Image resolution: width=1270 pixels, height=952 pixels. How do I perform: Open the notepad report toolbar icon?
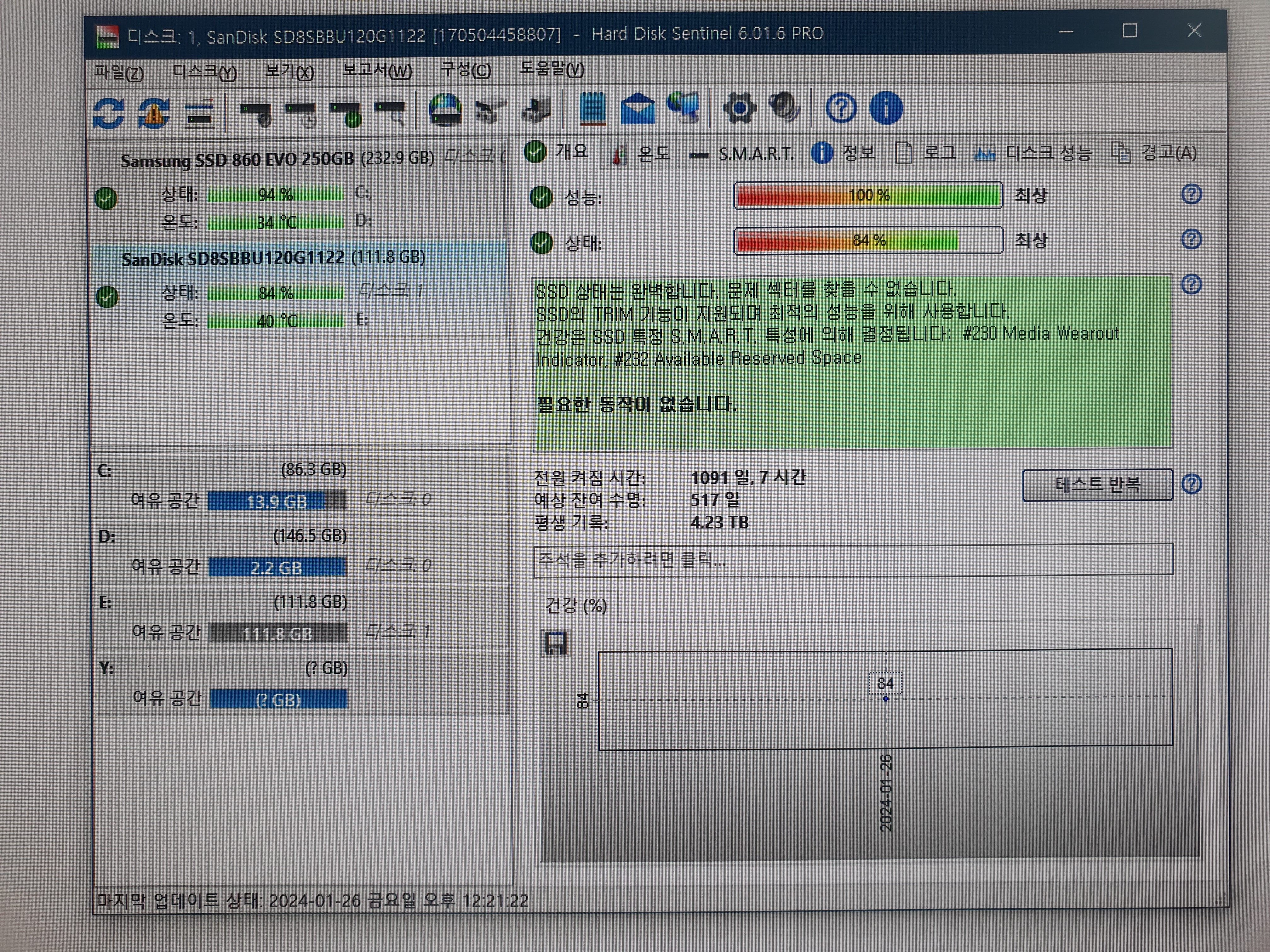592,108
